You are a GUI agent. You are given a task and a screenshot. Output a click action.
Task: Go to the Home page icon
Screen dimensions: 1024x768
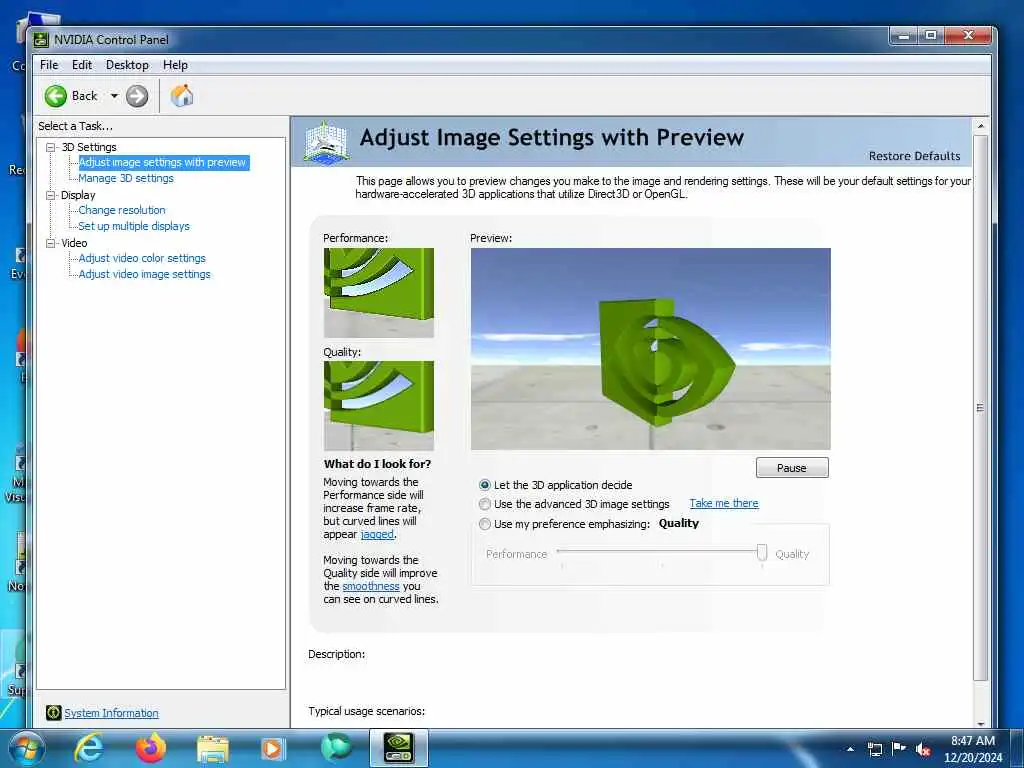(x=182, y=96)
